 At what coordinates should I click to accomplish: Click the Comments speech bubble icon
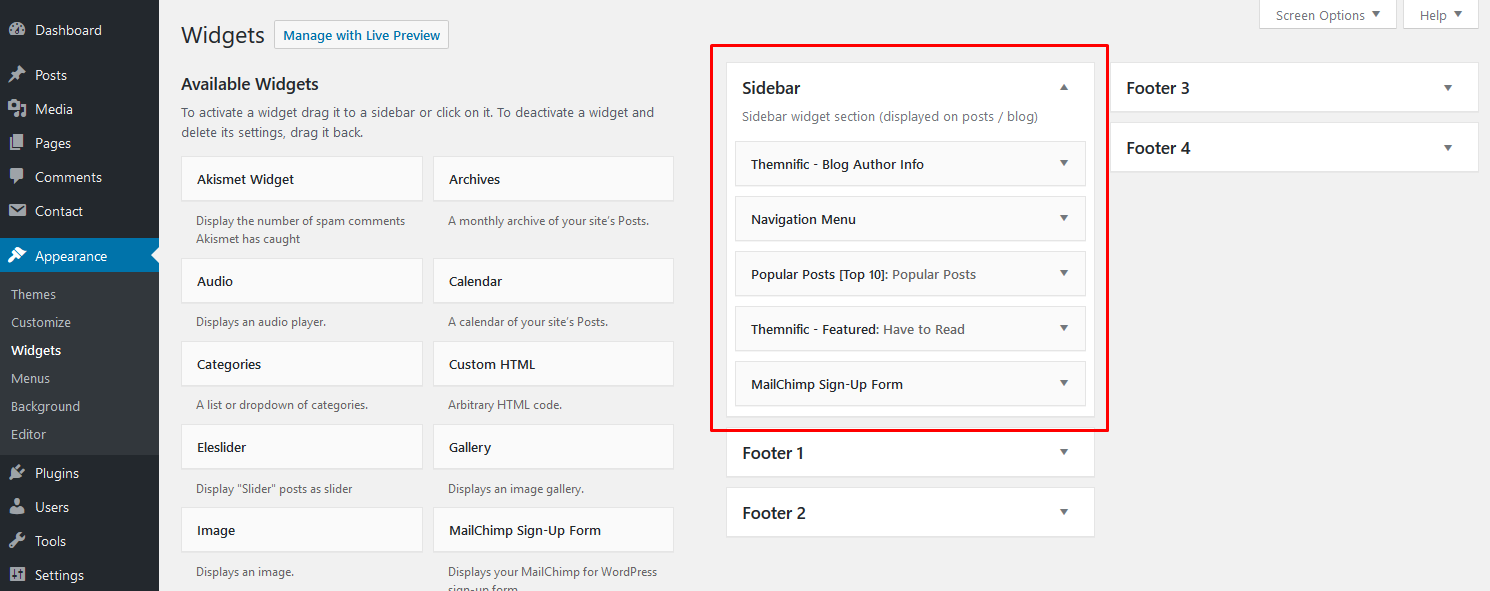[17, 177]
